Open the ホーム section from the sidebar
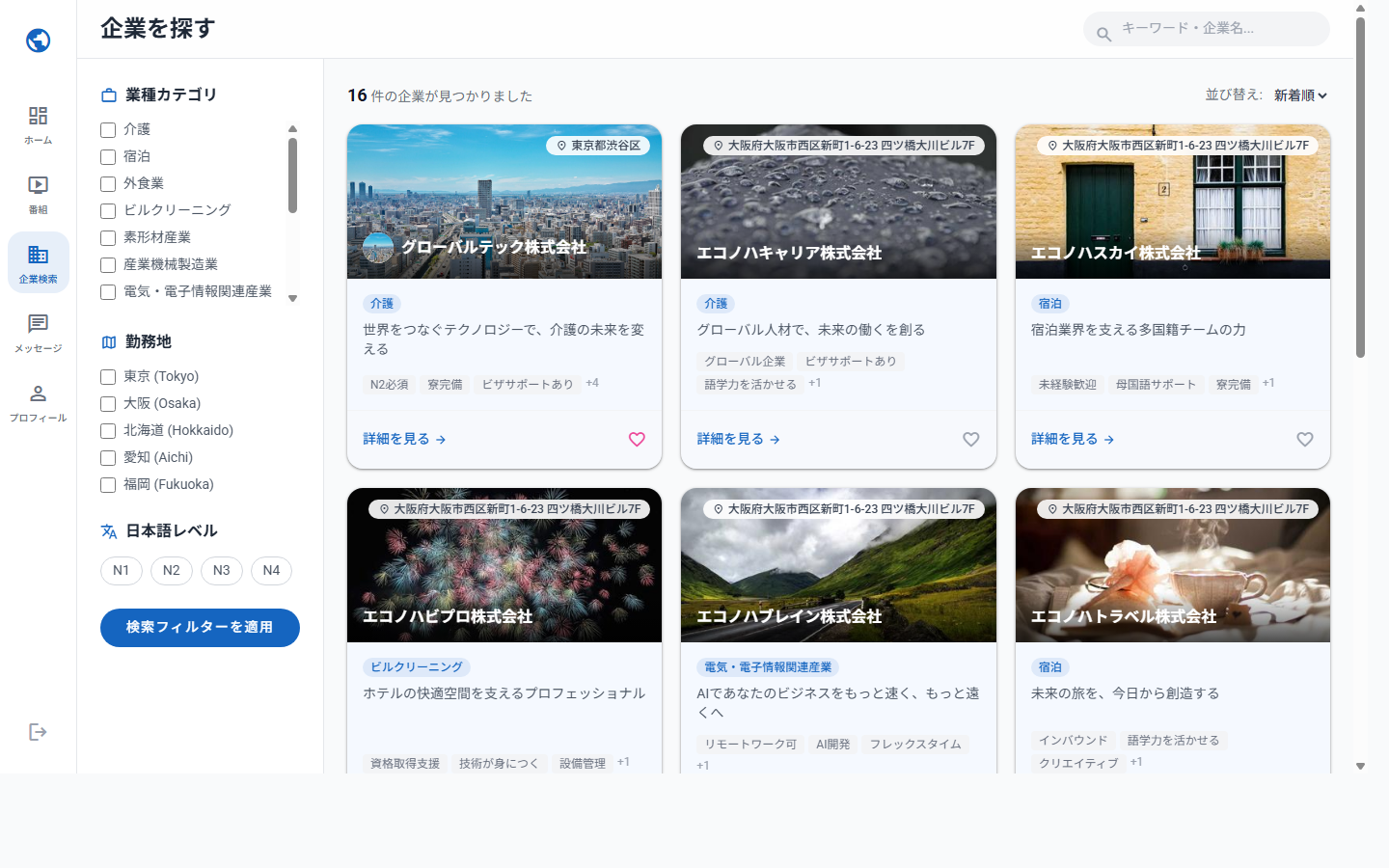The image size is (1389, 868). tap(38, 123)
